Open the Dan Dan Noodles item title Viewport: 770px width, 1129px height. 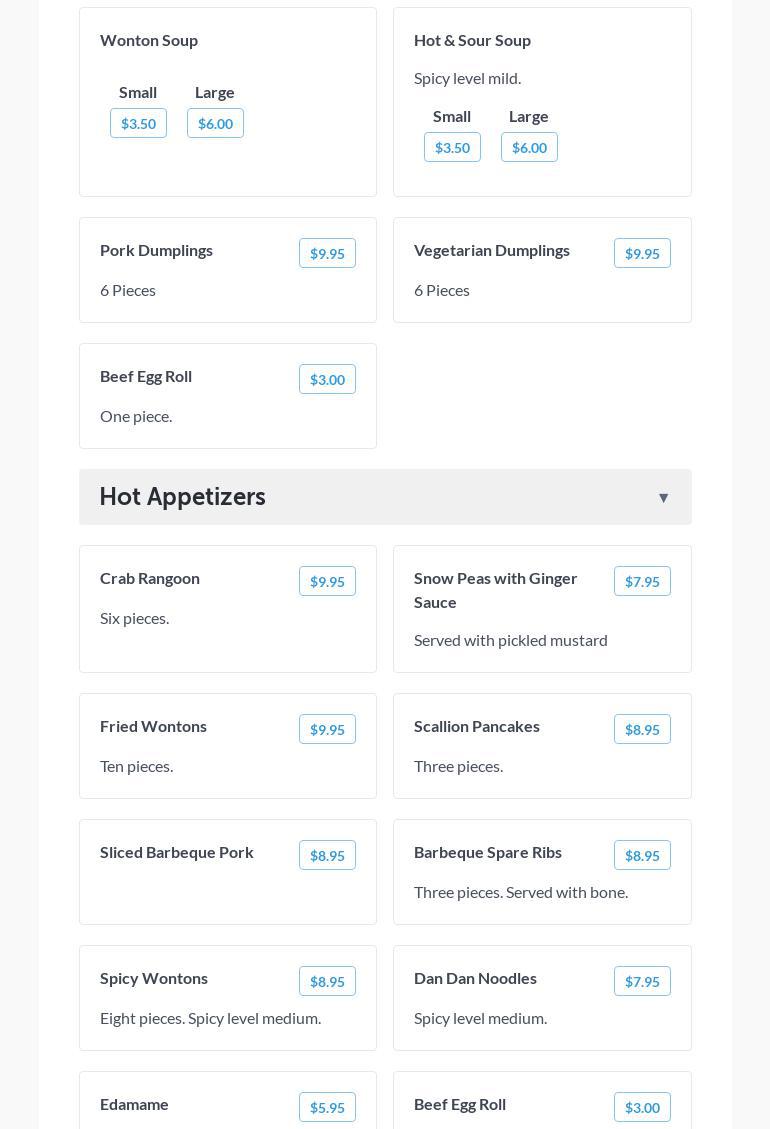(475, 979)
